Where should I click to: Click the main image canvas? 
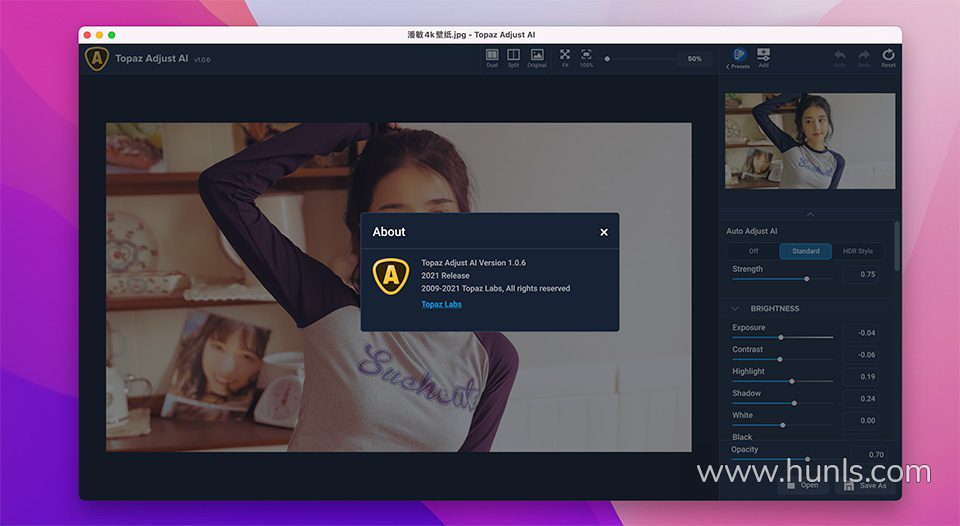[399, 287]
